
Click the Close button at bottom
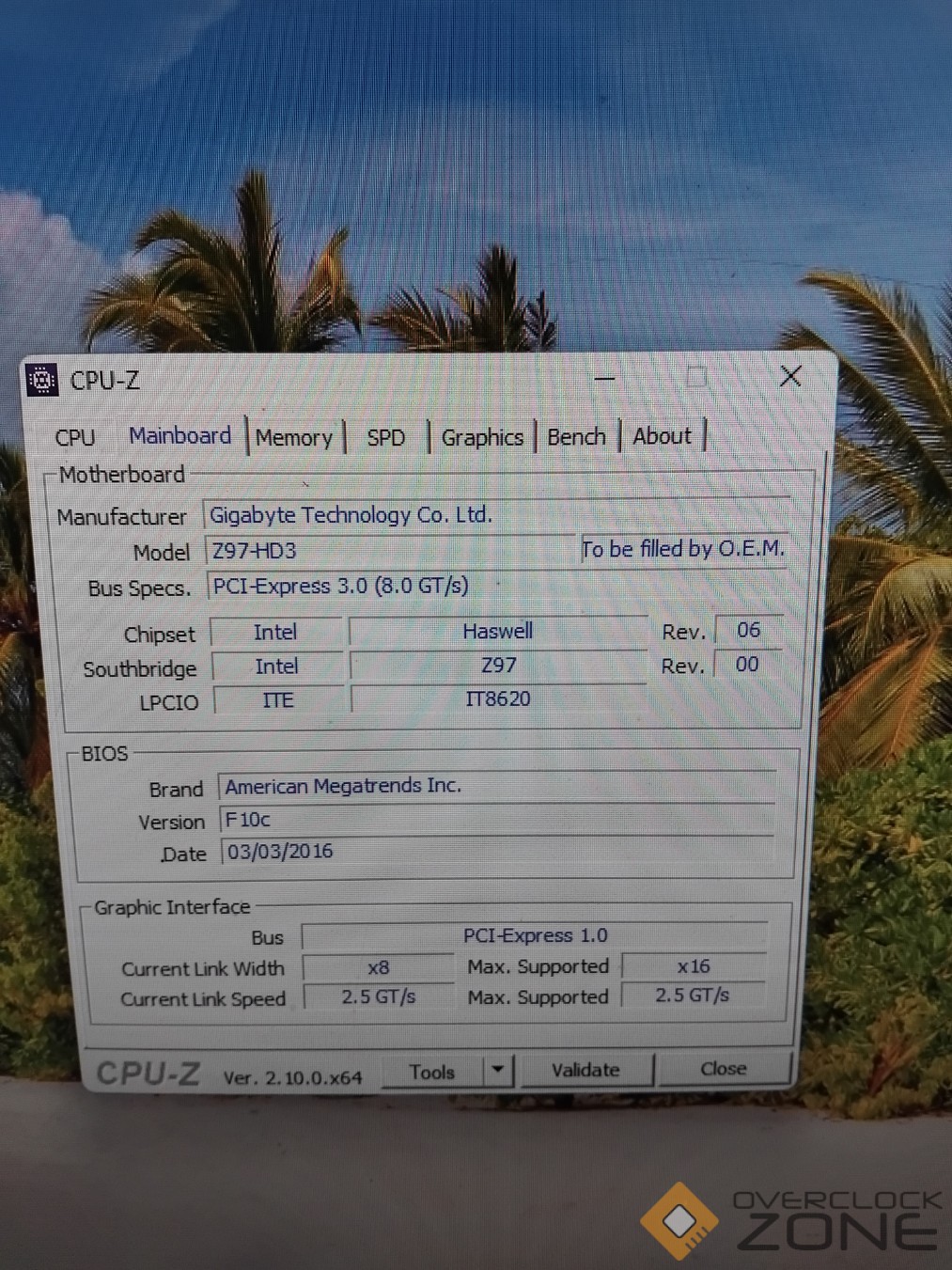[x=723, y=1068]
